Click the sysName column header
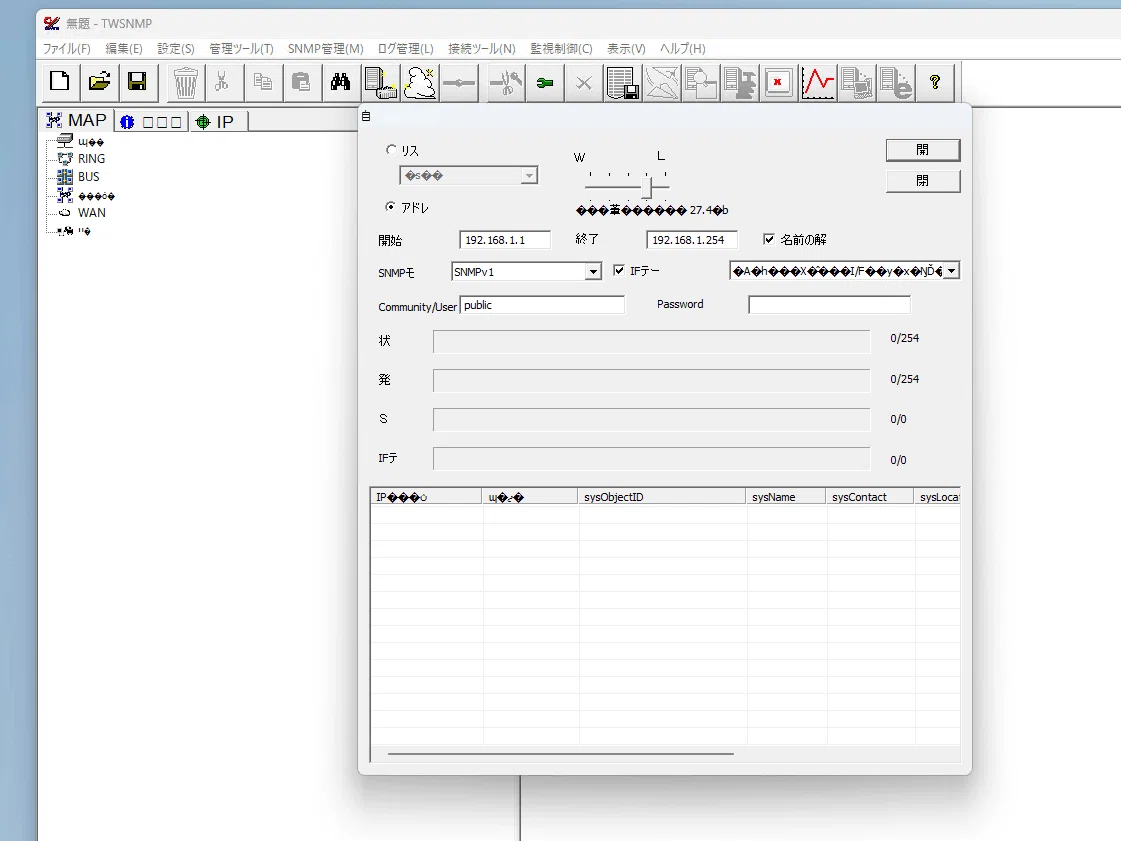Image resolution: width=1121 pixels, height=841 pixels. [786, 497]
